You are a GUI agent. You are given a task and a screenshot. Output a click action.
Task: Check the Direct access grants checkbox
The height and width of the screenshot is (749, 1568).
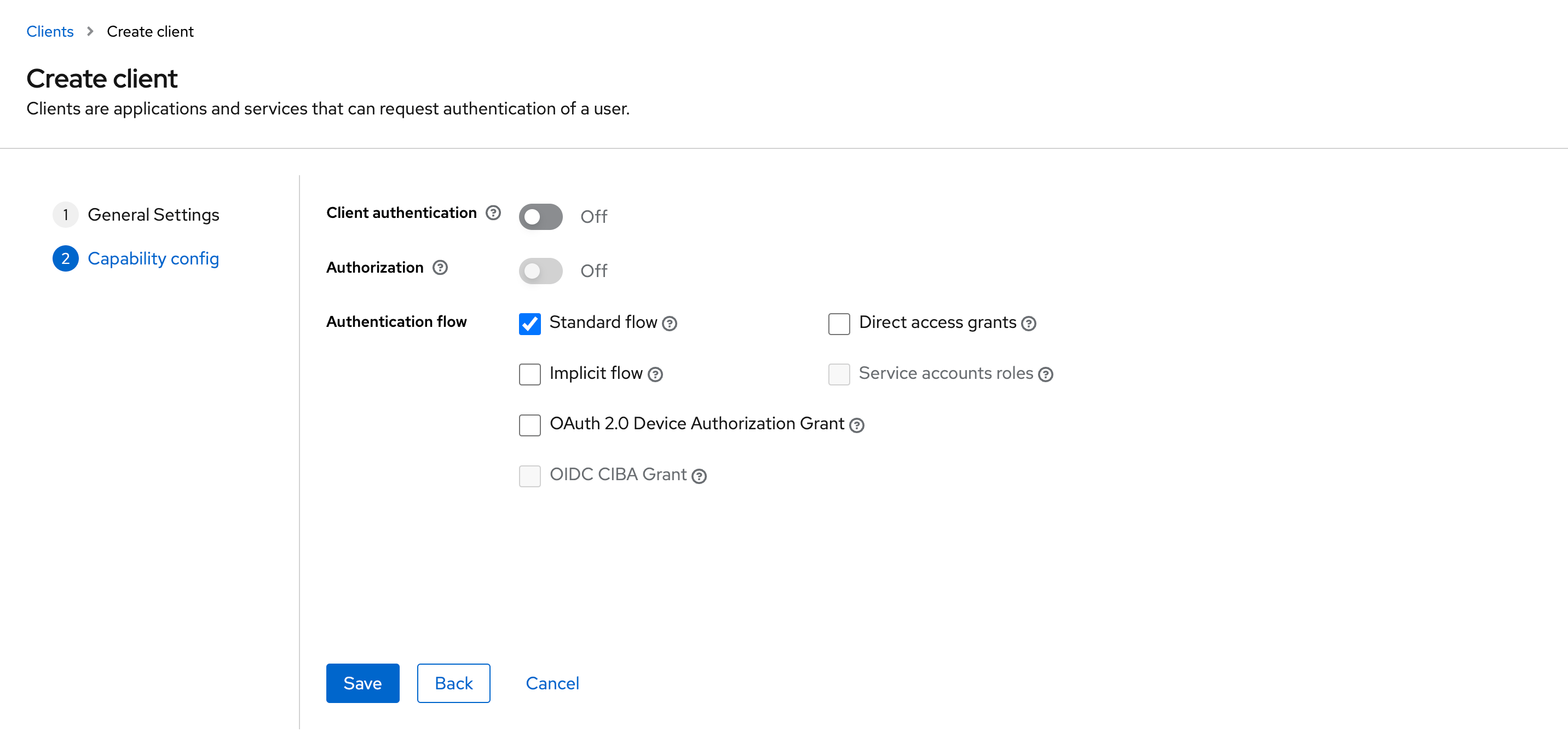point(839,324)
